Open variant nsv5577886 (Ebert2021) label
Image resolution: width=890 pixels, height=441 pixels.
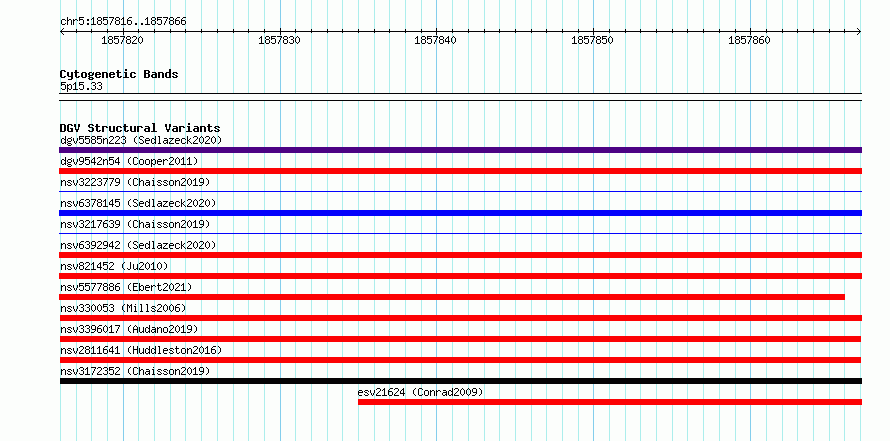point(126,287)
